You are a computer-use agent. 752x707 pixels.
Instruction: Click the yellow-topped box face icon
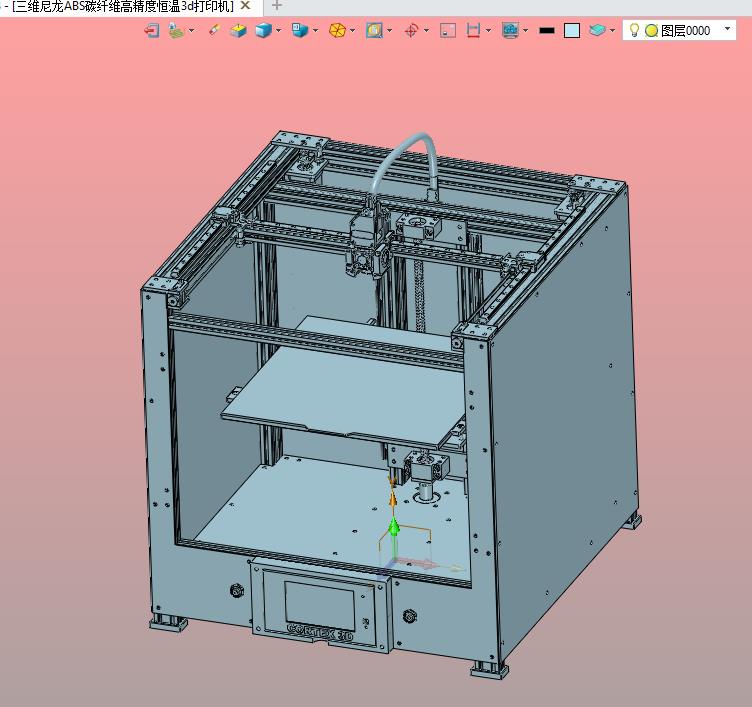click(x=238, y=31)
